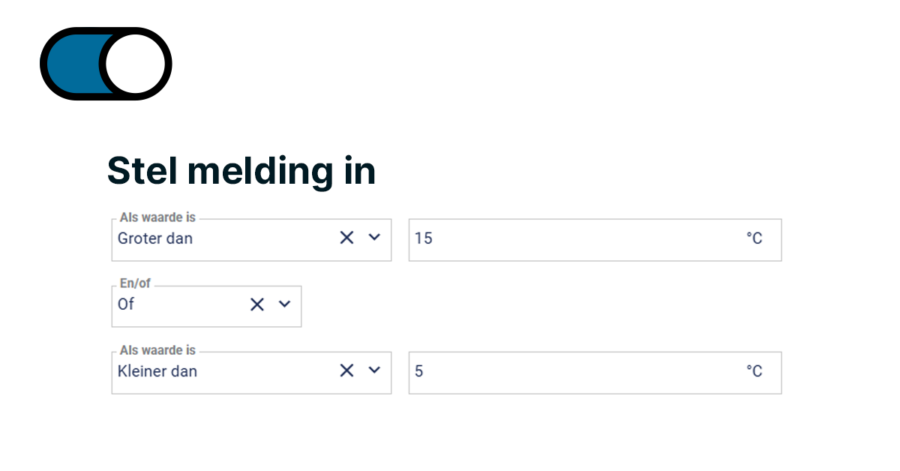Screen dimensions: 900x471
Task: Expand the "Kleiner dan" dropdown via its chevron
Action: coord(374,371)
